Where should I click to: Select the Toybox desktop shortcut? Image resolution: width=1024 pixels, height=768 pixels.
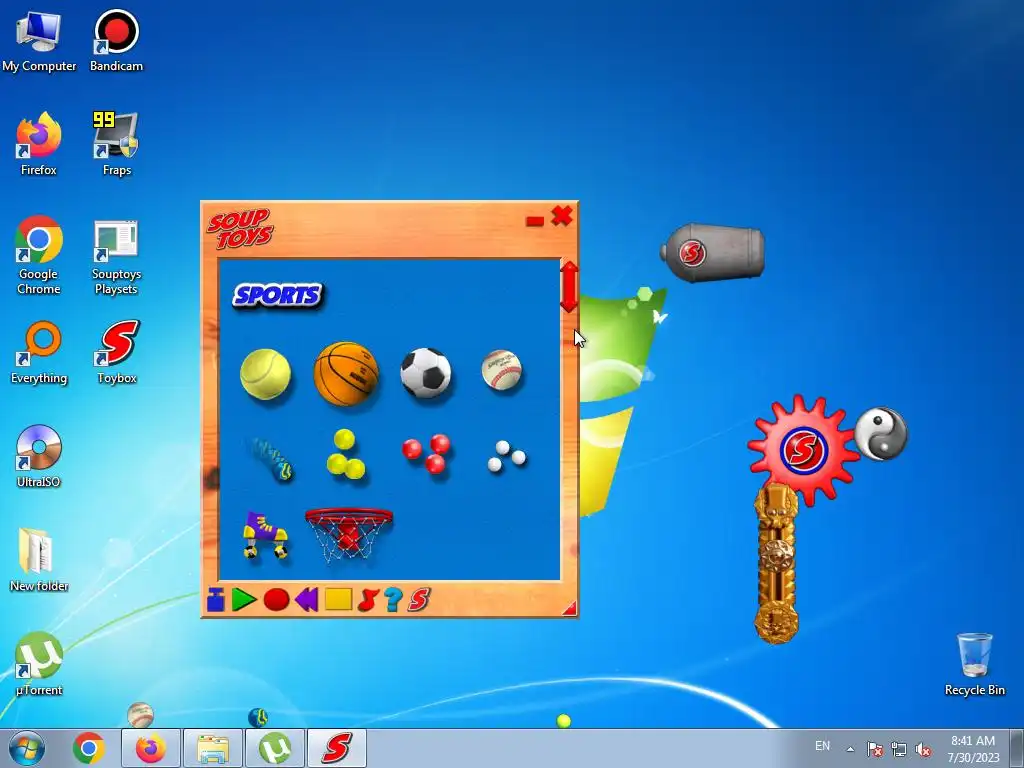(117, 353)
